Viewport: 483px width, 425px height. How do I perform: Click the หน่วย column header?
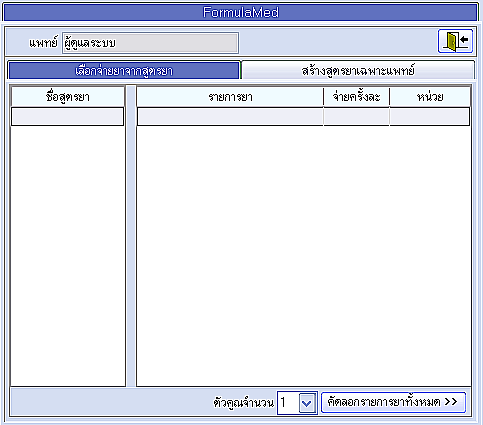(430, 97)
